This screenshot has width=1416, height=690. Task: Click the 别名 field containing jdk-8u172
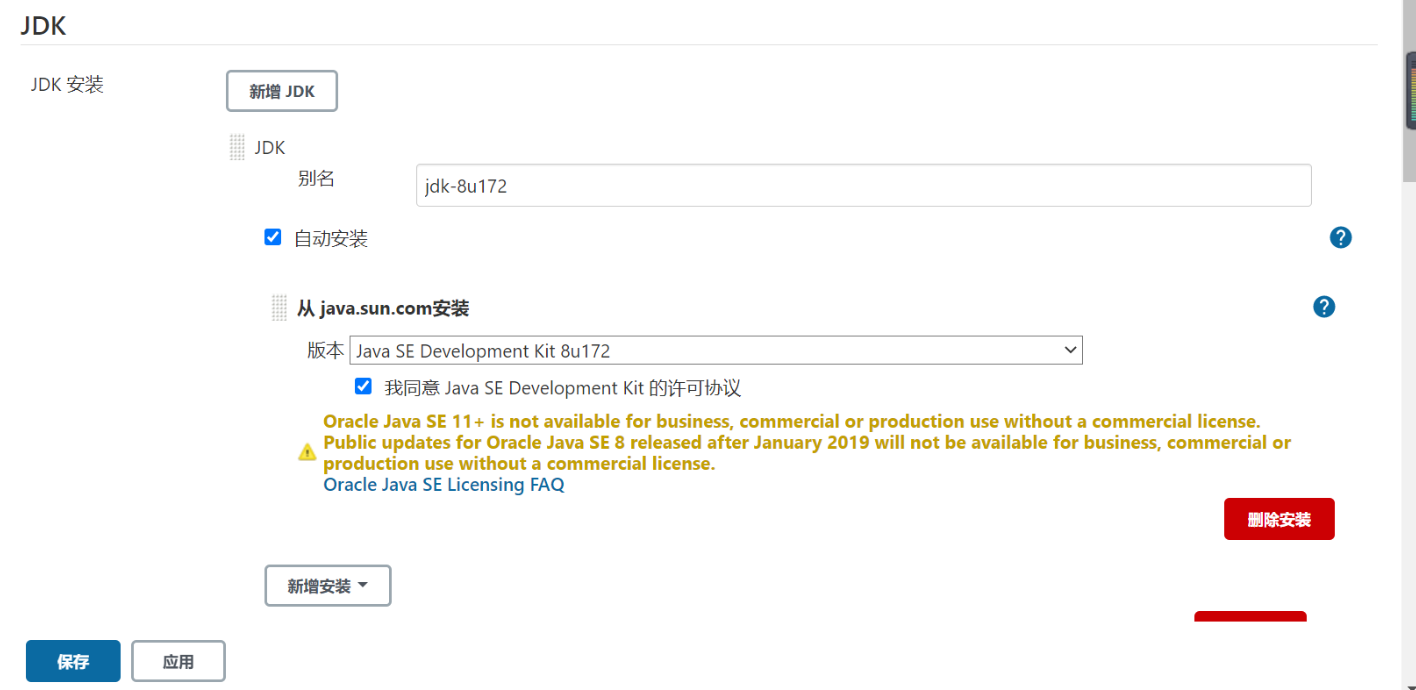(864, 185)
